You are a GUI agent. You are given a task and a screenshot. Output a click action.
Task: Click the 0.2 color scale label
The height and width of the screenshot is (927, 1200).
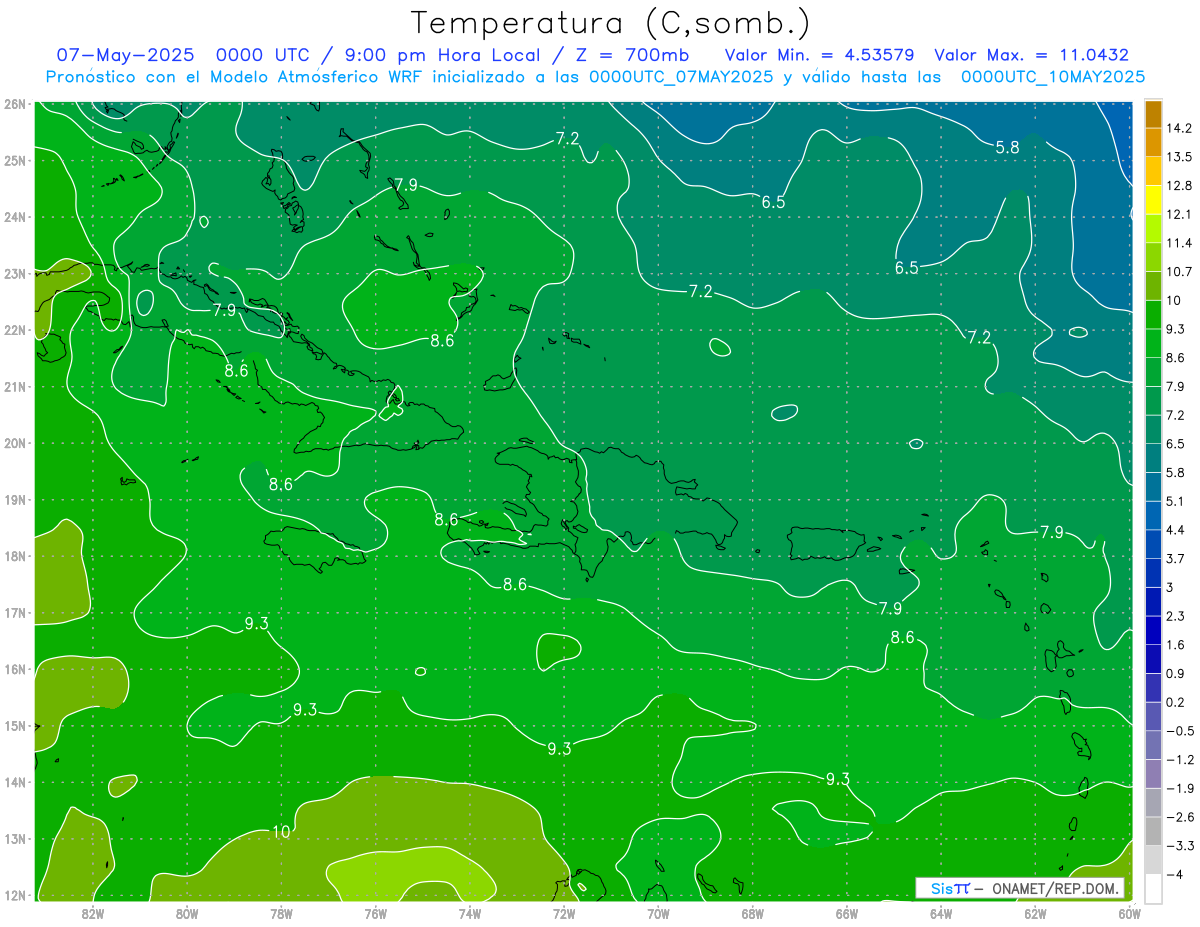click(1176, 702)
